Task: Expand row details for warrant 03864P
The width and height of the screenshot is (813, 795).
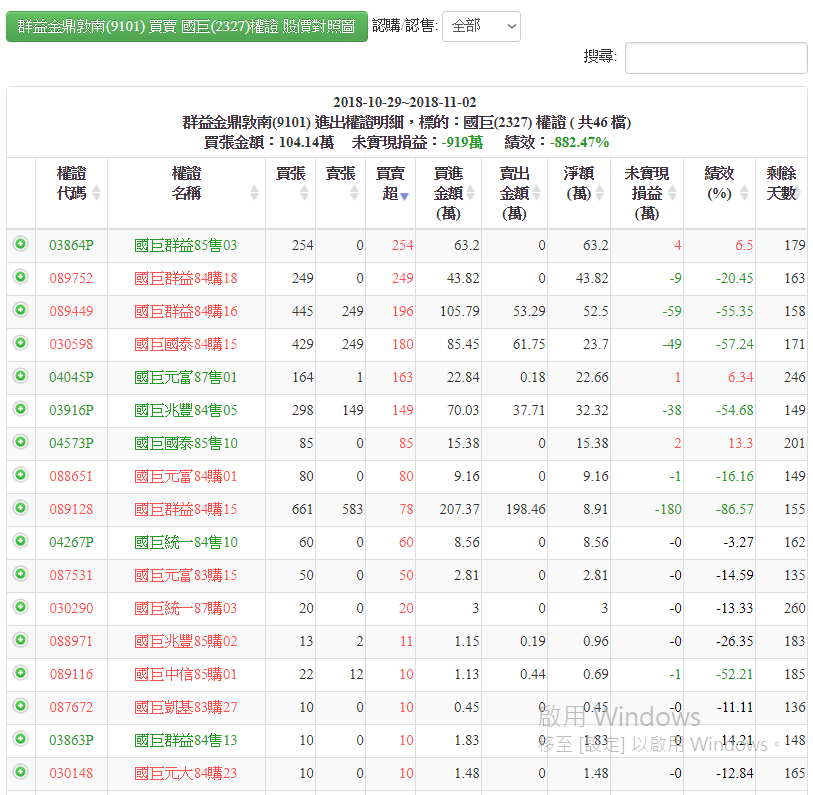Action: (x=20, y=245)
